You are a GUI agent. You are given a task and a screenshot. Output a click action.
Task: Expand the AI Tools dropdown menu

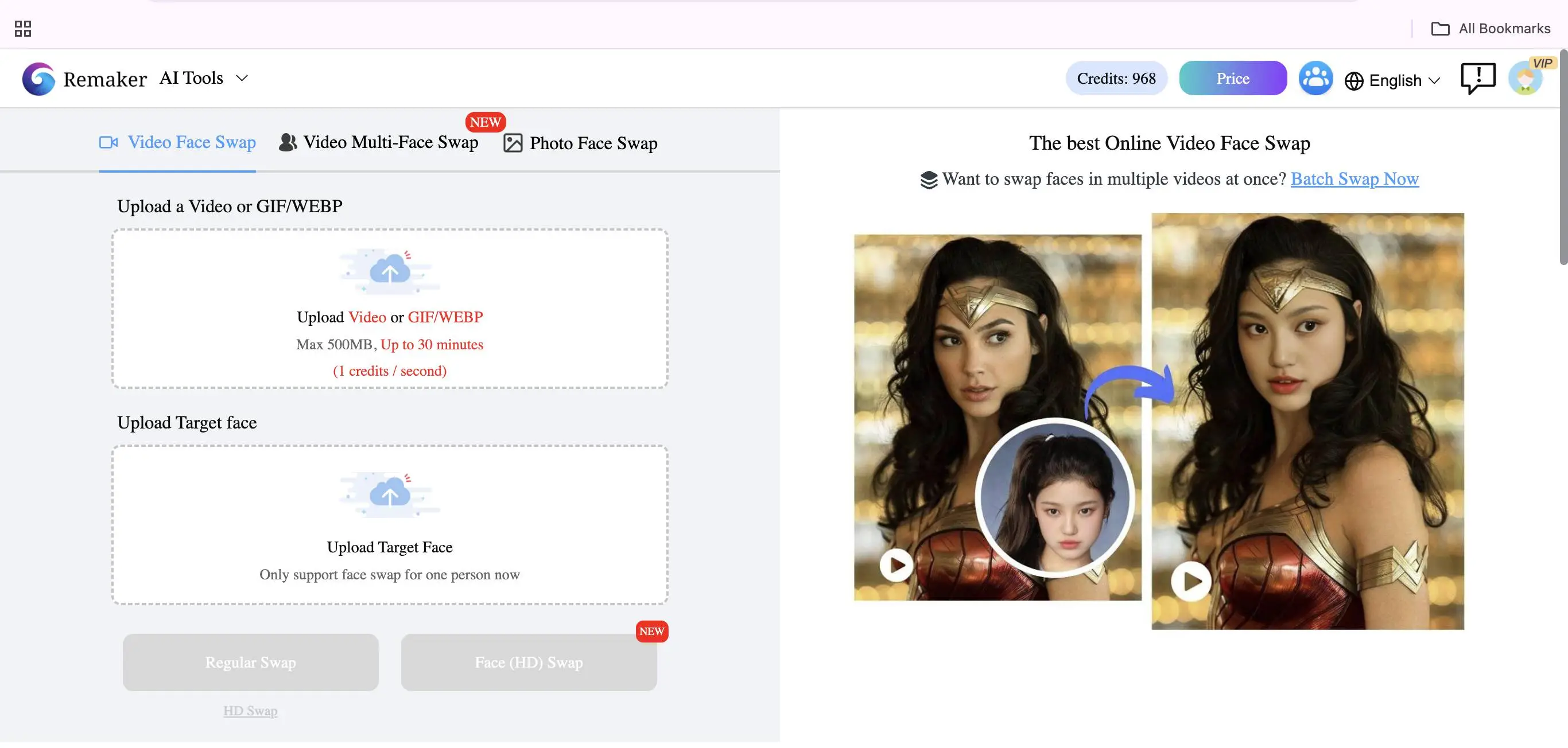pos(204,78)
